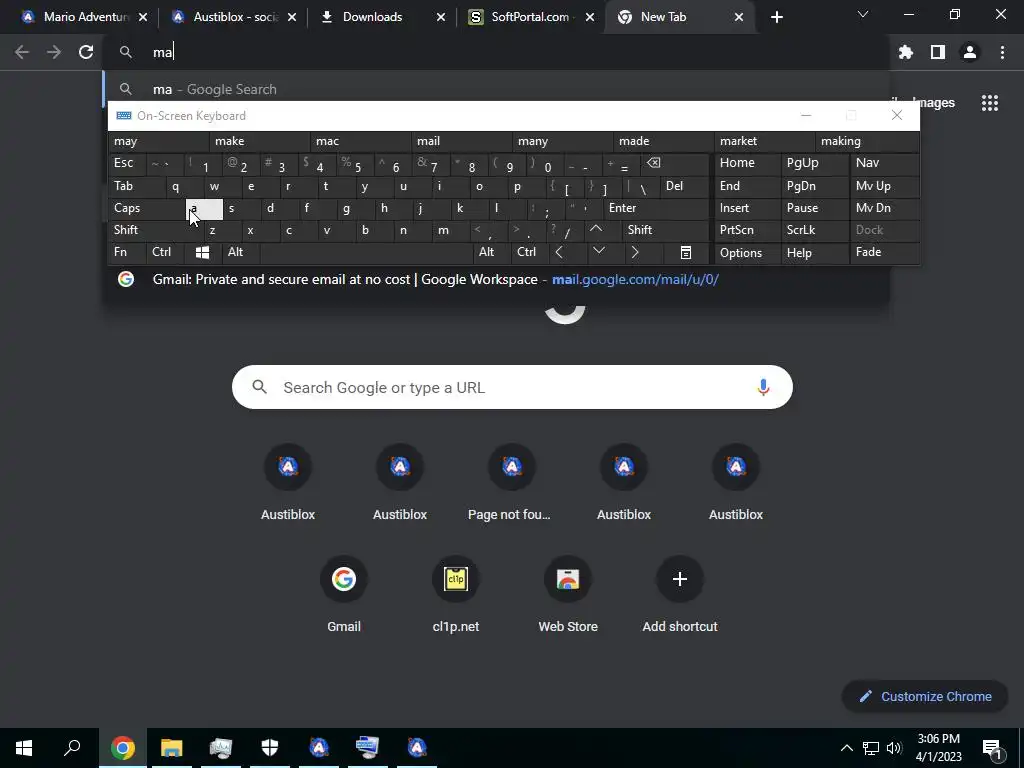The height and width of the screenshot is (768, 1024).
Task: Open Gmail shortcut tile
Action: tap(344, 593)
